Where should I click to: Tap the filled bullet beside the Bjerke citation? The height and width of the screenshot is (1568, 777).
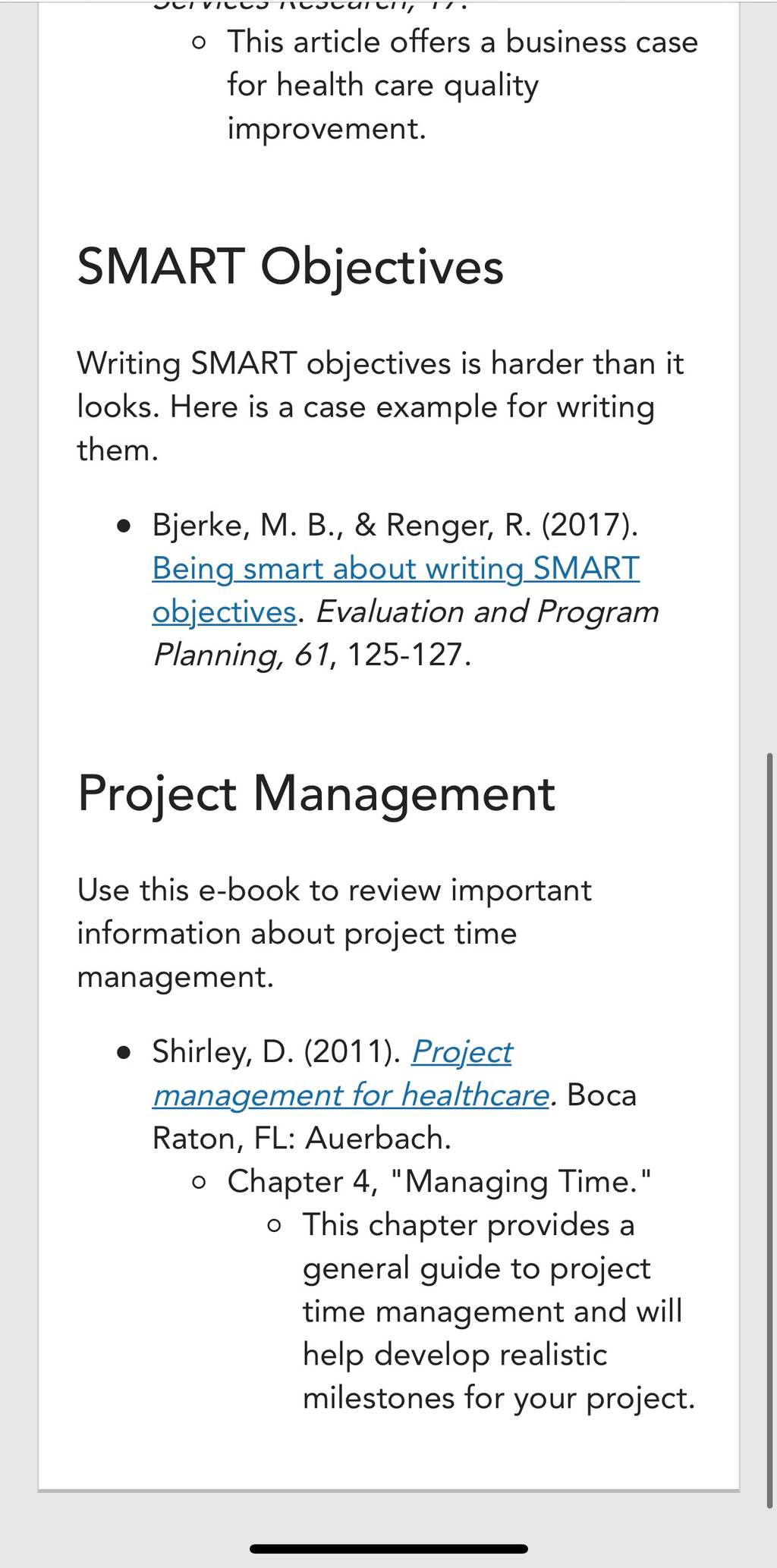coord(124,526)
